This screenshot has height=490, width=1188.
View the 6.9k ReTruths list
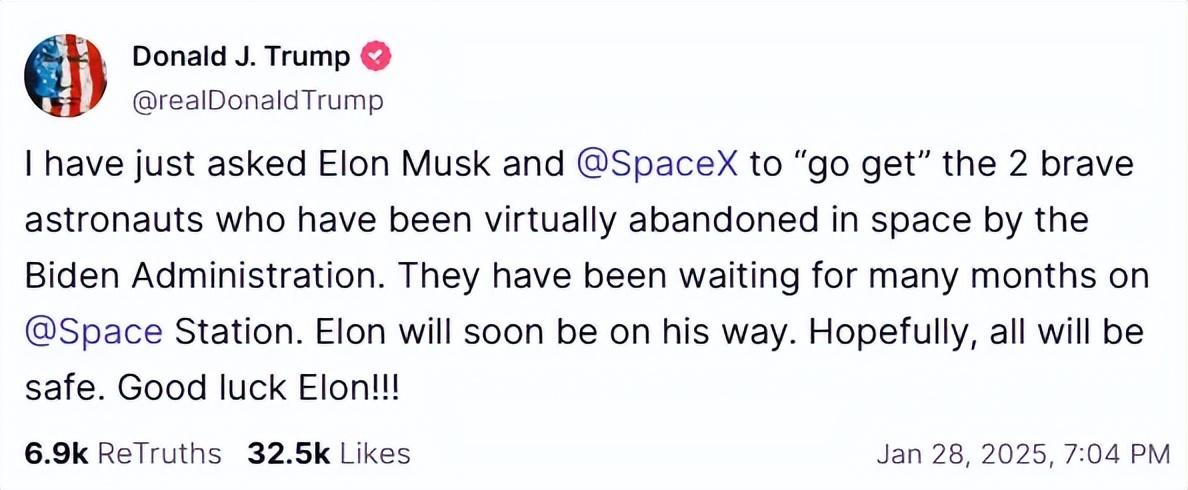click(x=122, y=453)
